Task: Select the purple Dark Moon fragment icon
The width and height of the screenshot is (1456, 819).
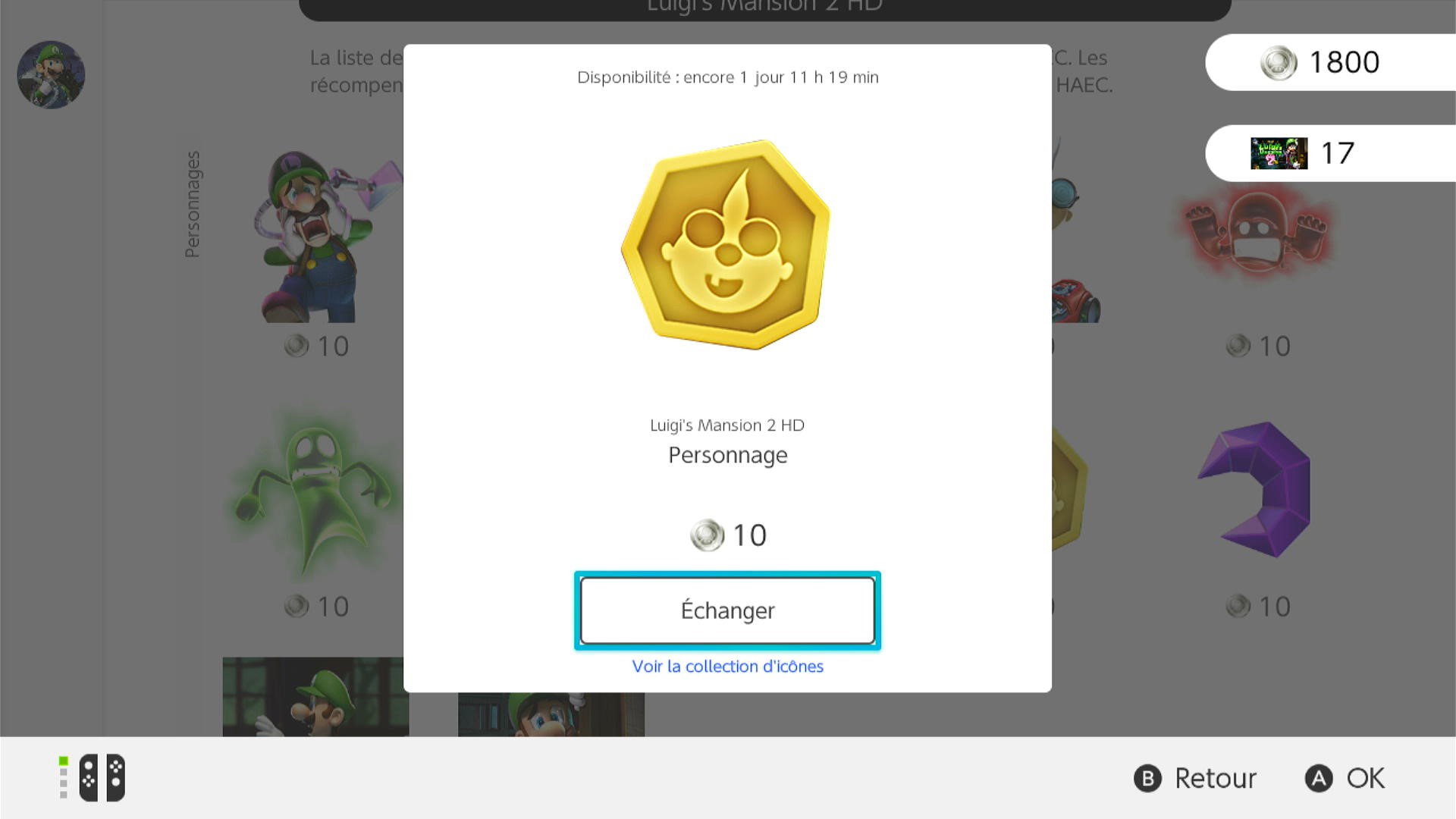Action: tap(1257, 490)
